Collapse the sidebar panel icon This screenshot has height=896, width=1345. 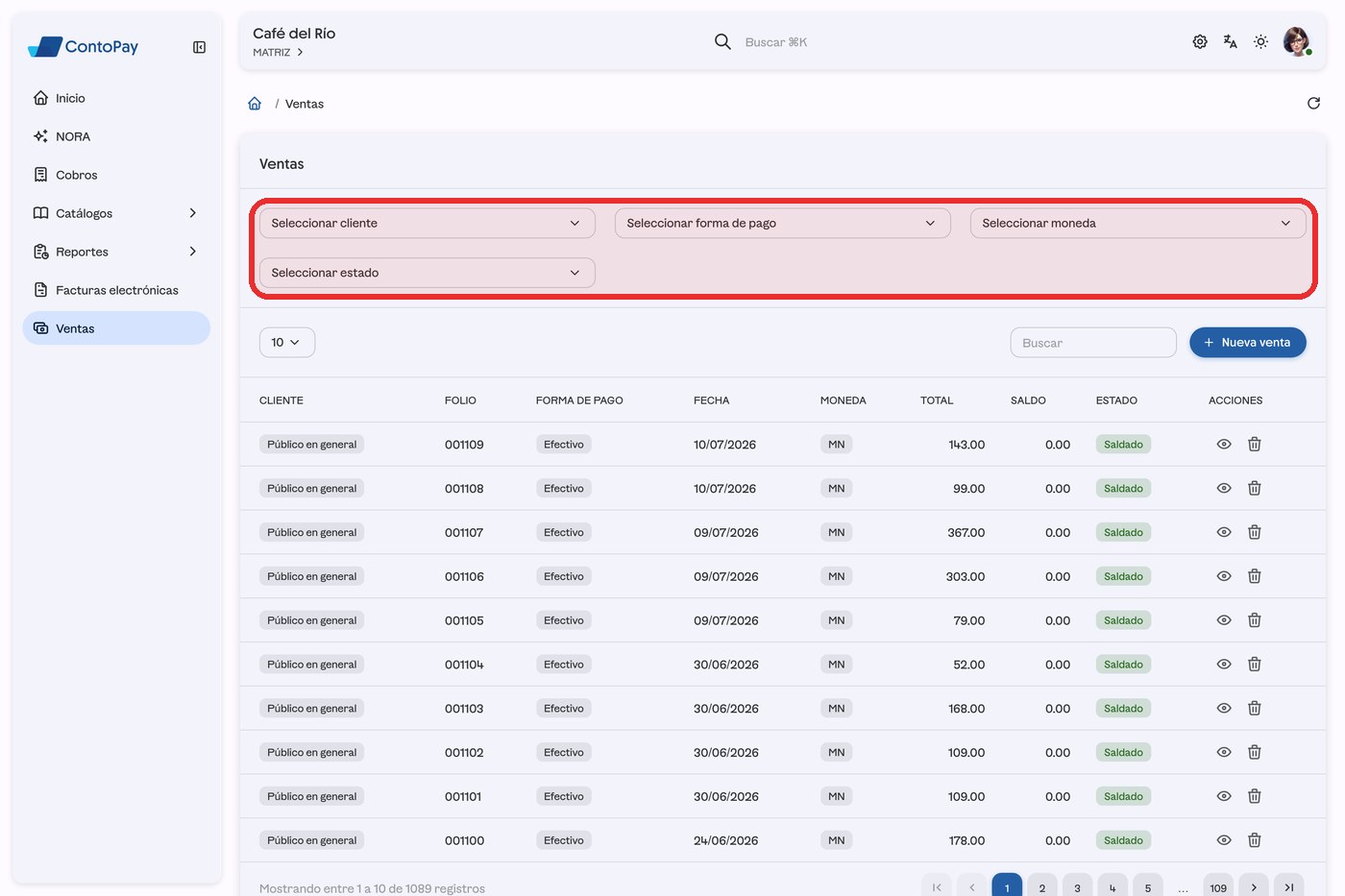pyautogui.click(x=199, y=47)
